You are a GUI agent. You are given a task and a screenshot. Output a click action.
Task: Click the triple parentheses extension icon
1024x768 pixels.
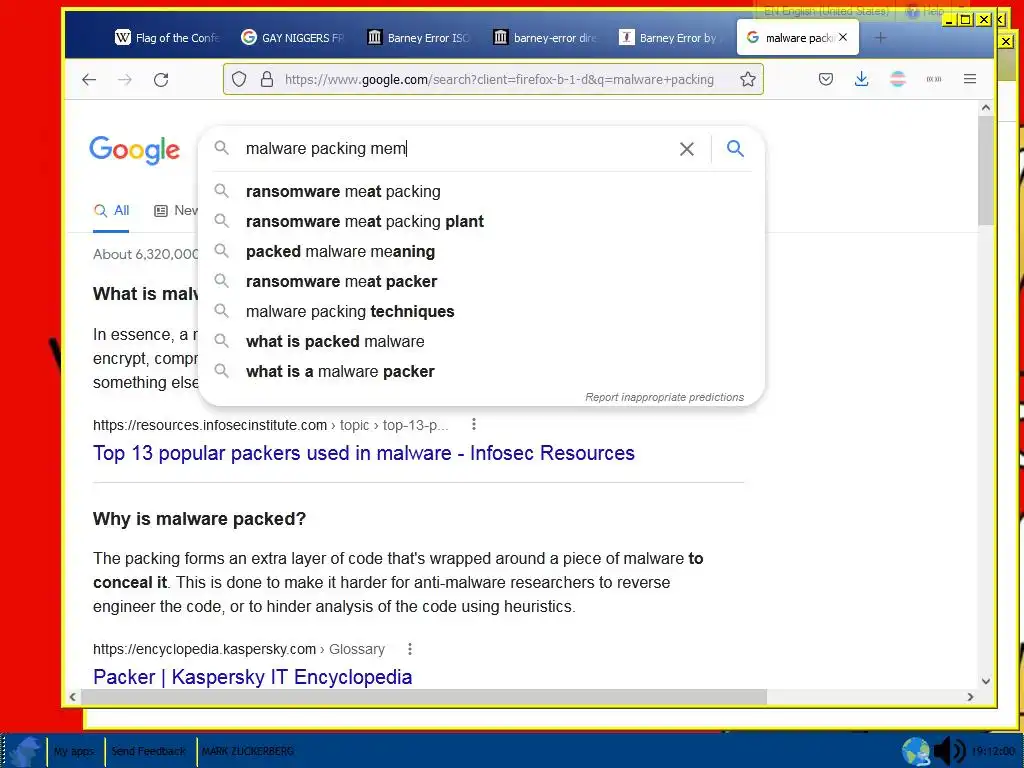tap(934, 80)
